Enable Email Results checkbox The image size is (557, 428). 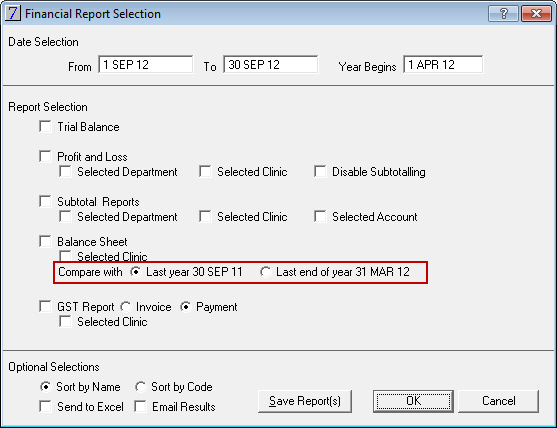pyautogui.click(x=140, y=406)
